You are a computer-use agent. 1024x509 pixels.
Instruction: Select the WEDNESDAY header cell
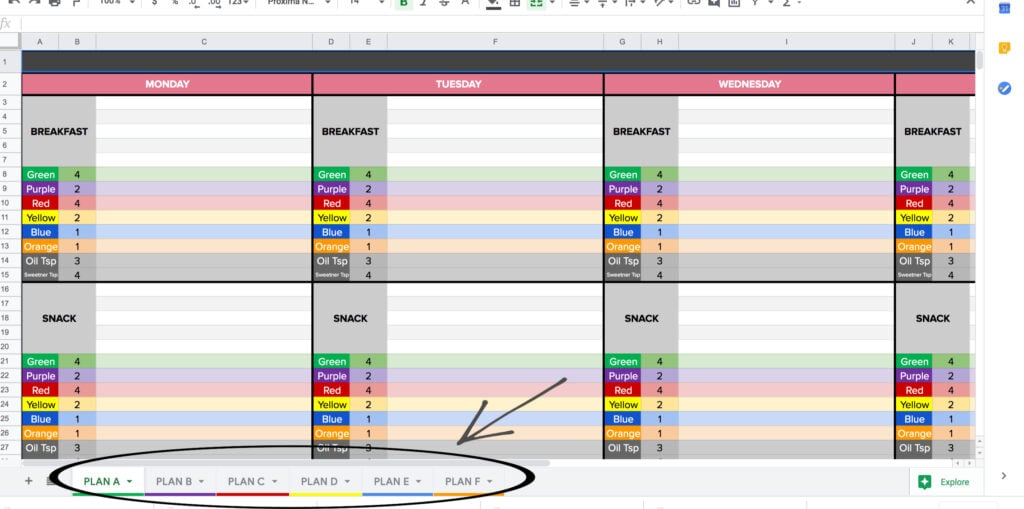click(750, 84)
